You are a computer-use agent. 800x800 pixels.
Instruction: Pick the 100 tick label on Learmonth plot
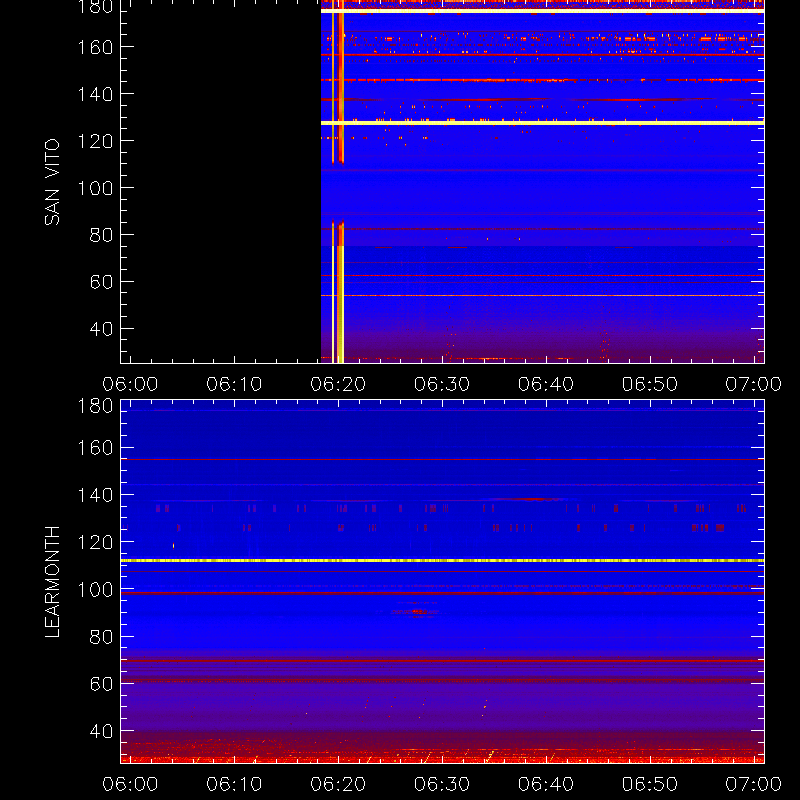tap(95, 590)
